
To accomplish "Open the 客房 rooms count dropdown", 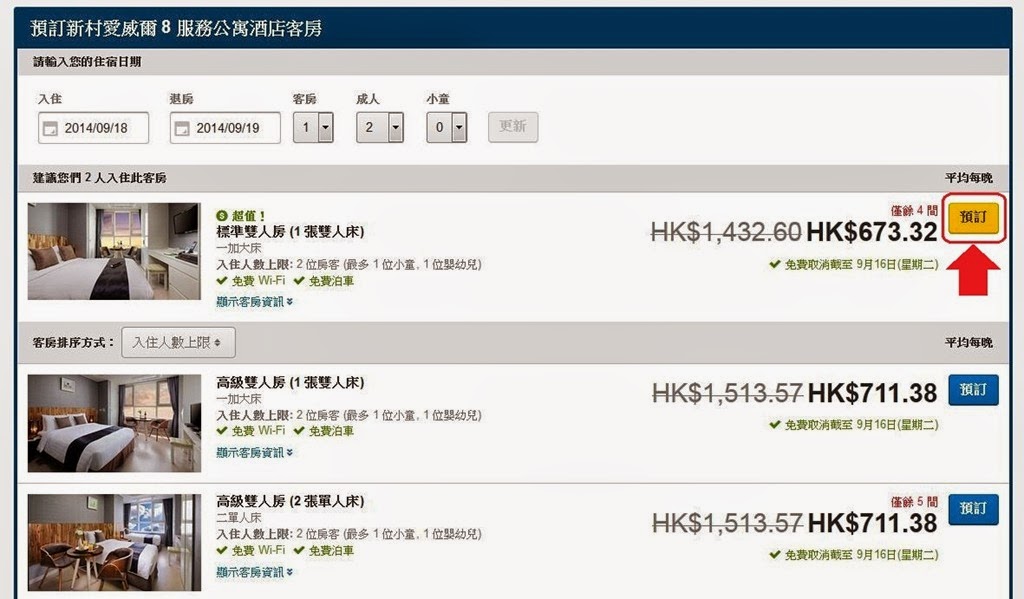I will pos(313,127).
